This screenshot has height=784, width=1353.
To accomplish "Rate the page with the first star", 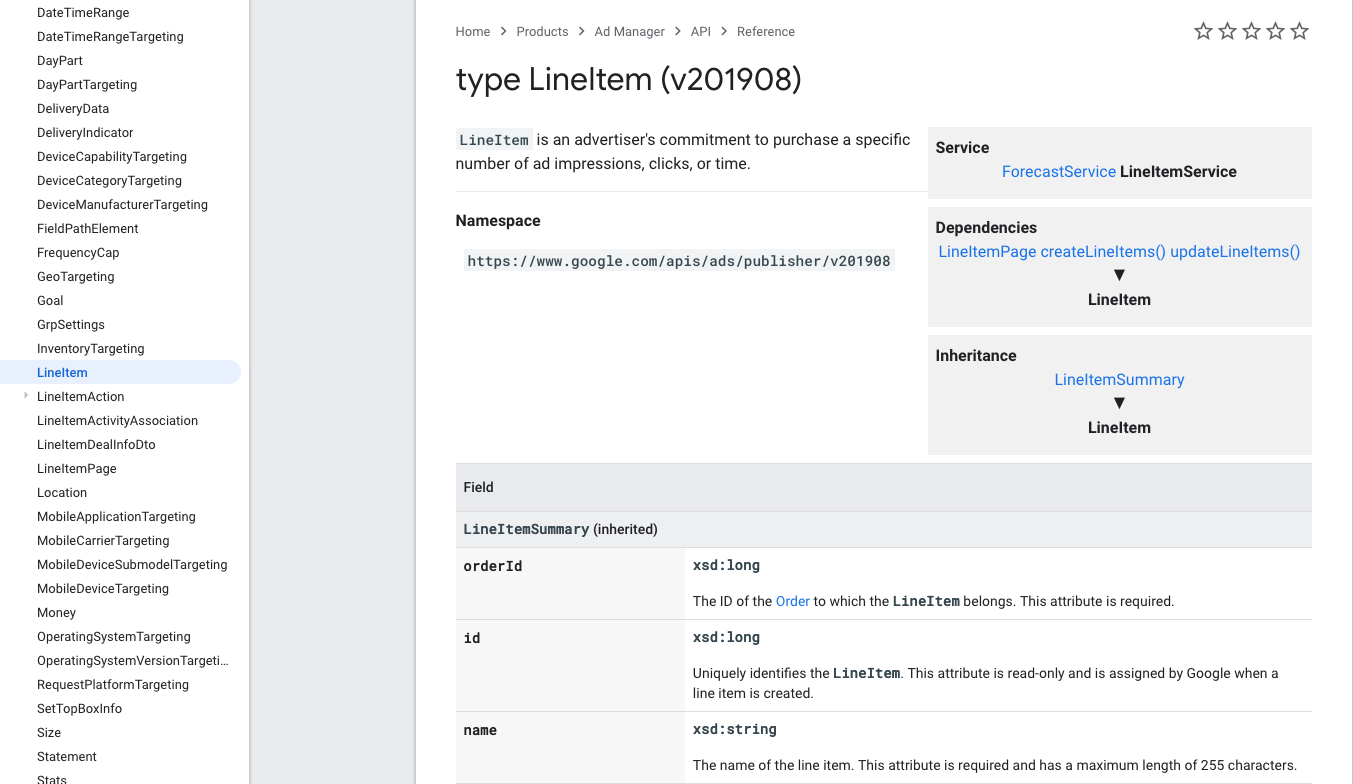I will [1203, 31].
